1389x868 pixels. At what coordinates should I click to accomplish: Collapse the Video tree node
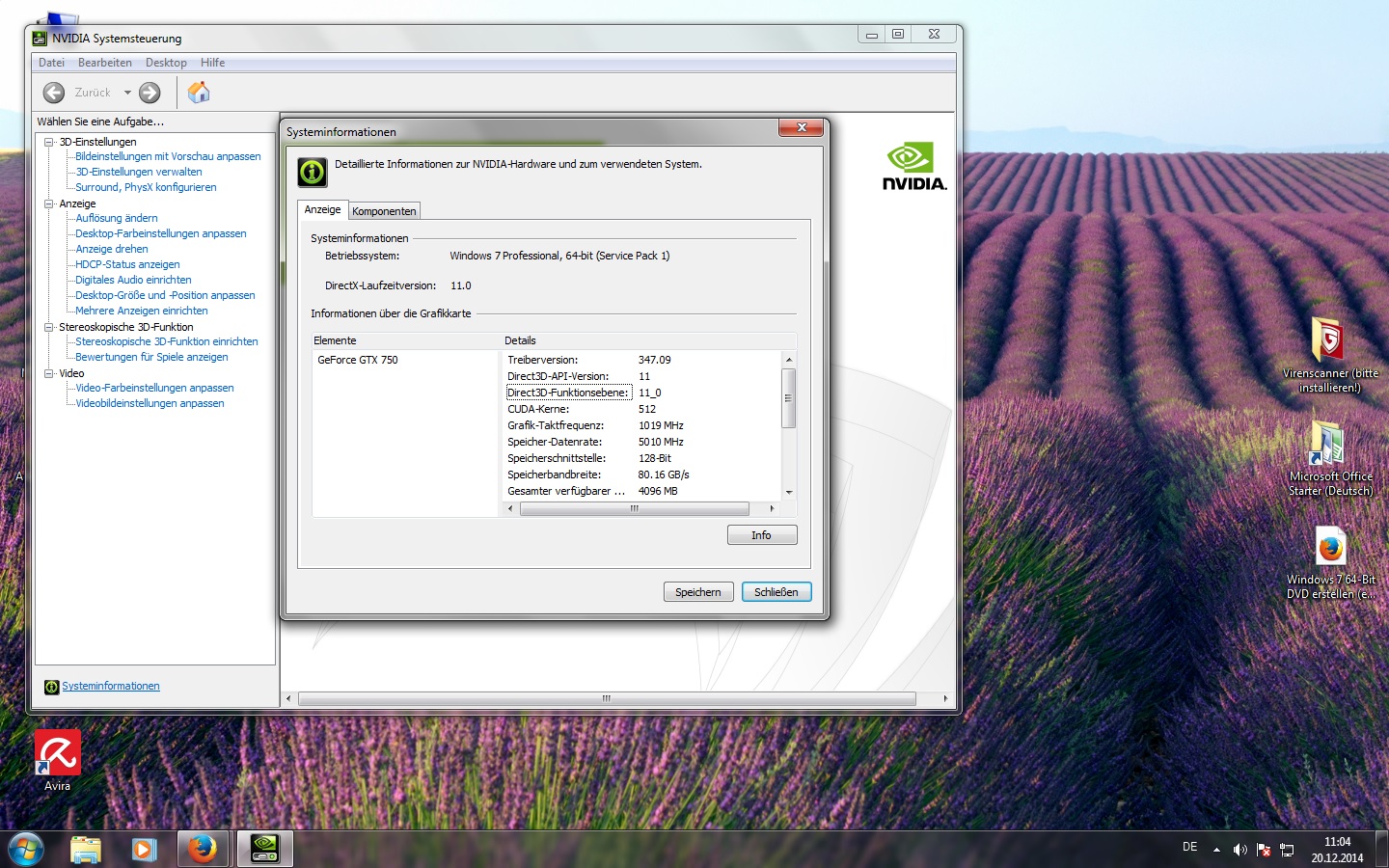tap(48, 373)
